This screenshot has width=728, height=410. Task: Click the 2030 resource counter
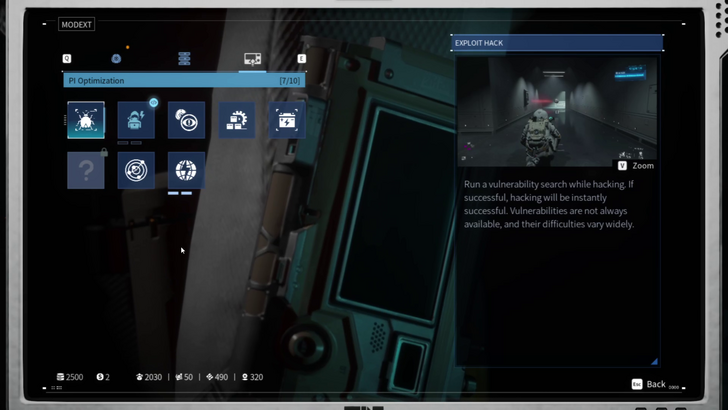(x=148, y=377)
